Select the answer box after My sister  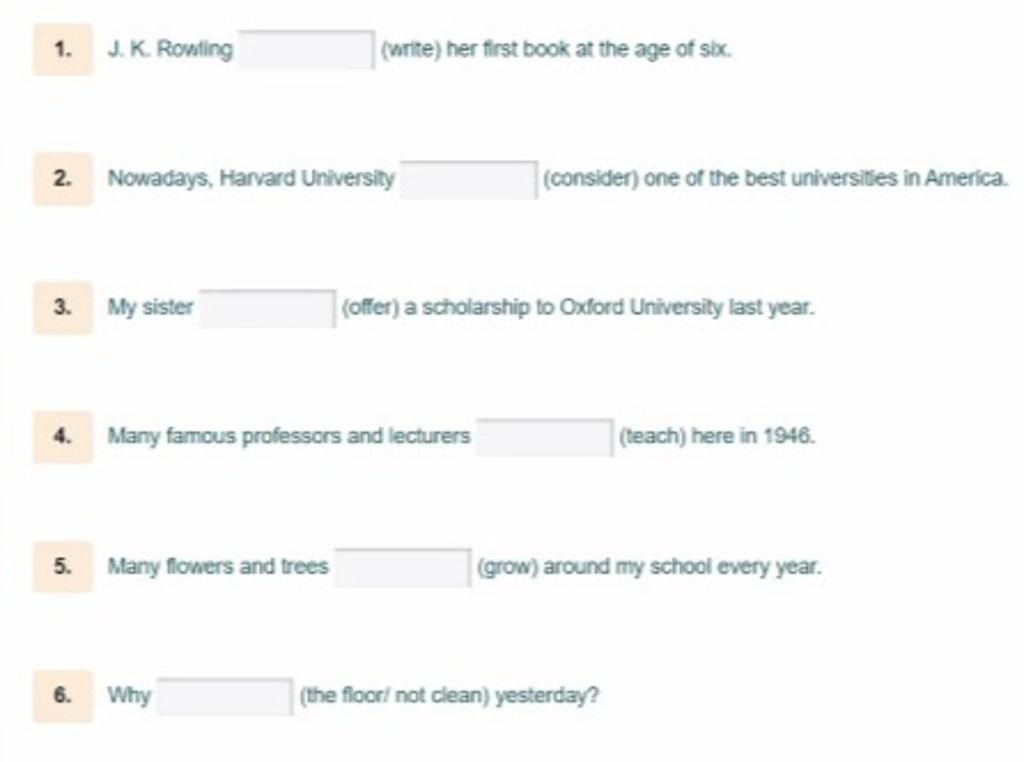pos(268,308)
